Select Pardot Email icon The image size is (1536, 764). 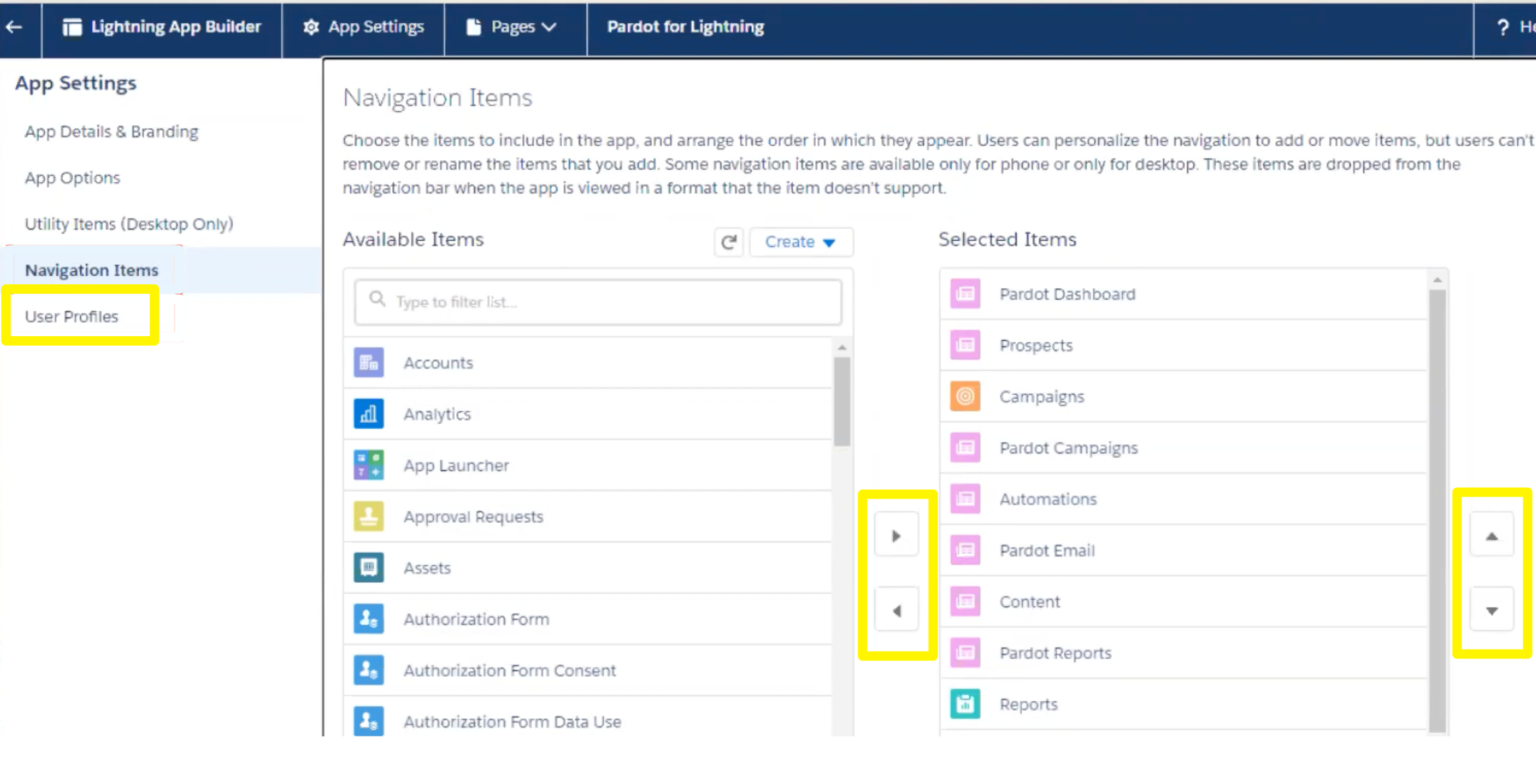(x=965, y=551)
